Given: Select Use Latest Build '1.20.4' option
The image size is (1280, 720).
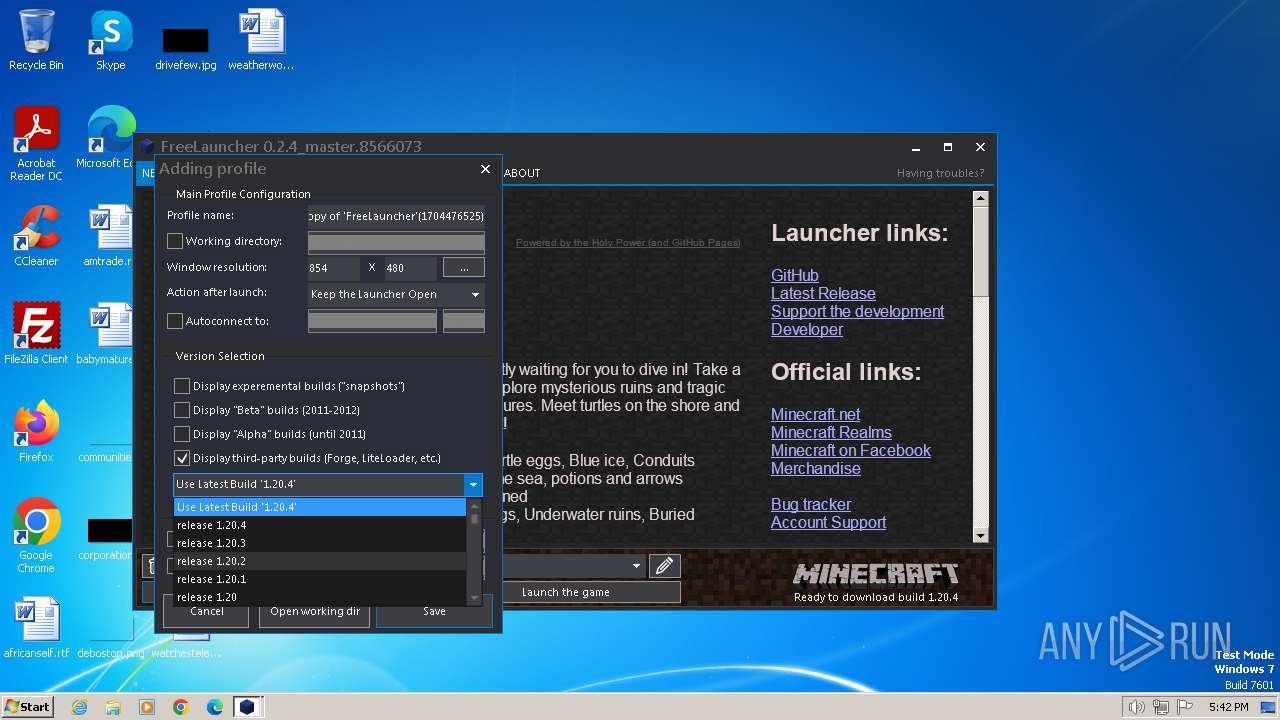Looking at the screenshot, I should click(x=320, y=507).
